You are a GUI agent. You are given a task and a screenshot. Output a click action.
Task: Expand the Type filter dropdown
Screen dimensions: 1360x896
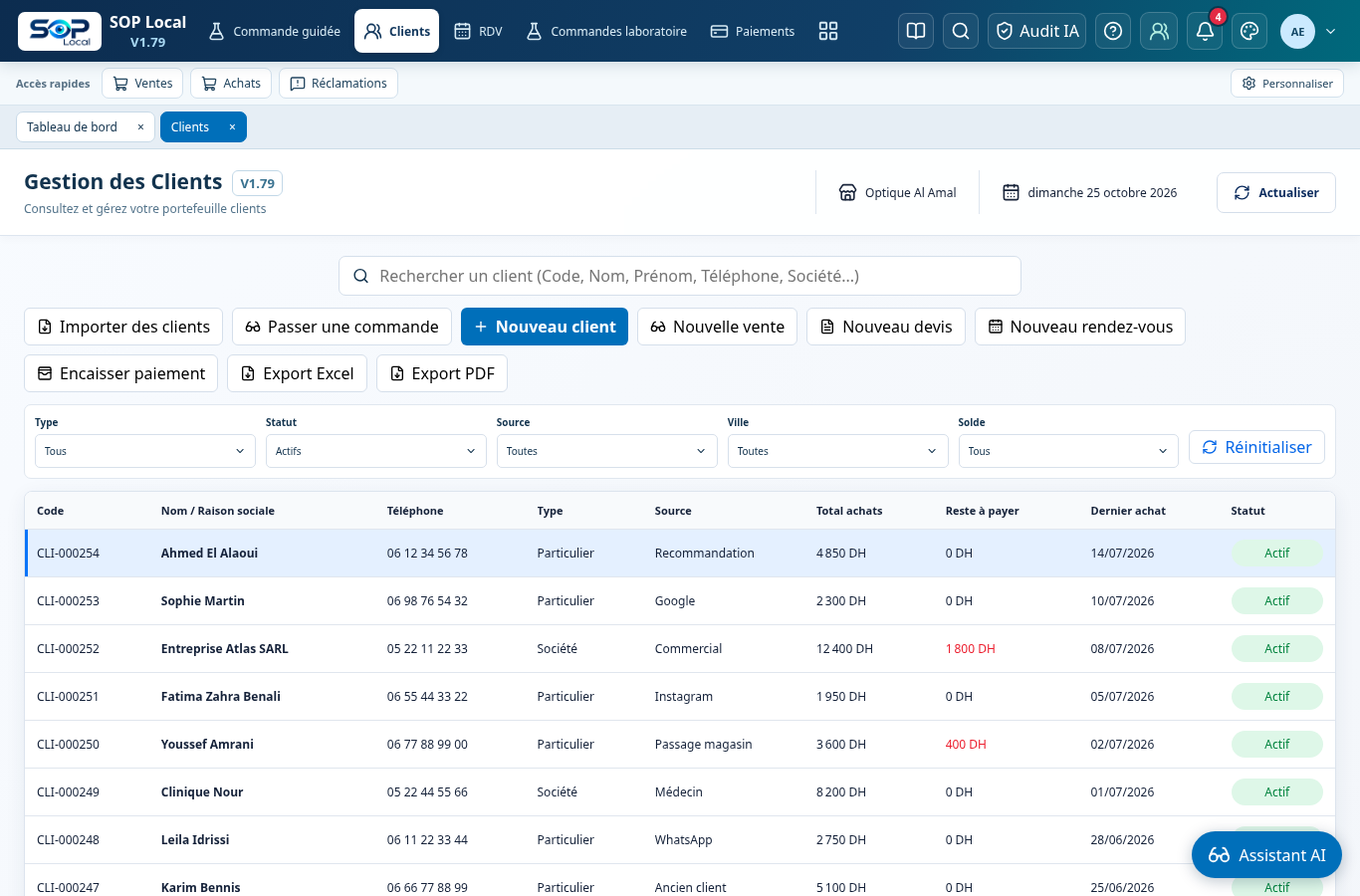coord(145,451)
